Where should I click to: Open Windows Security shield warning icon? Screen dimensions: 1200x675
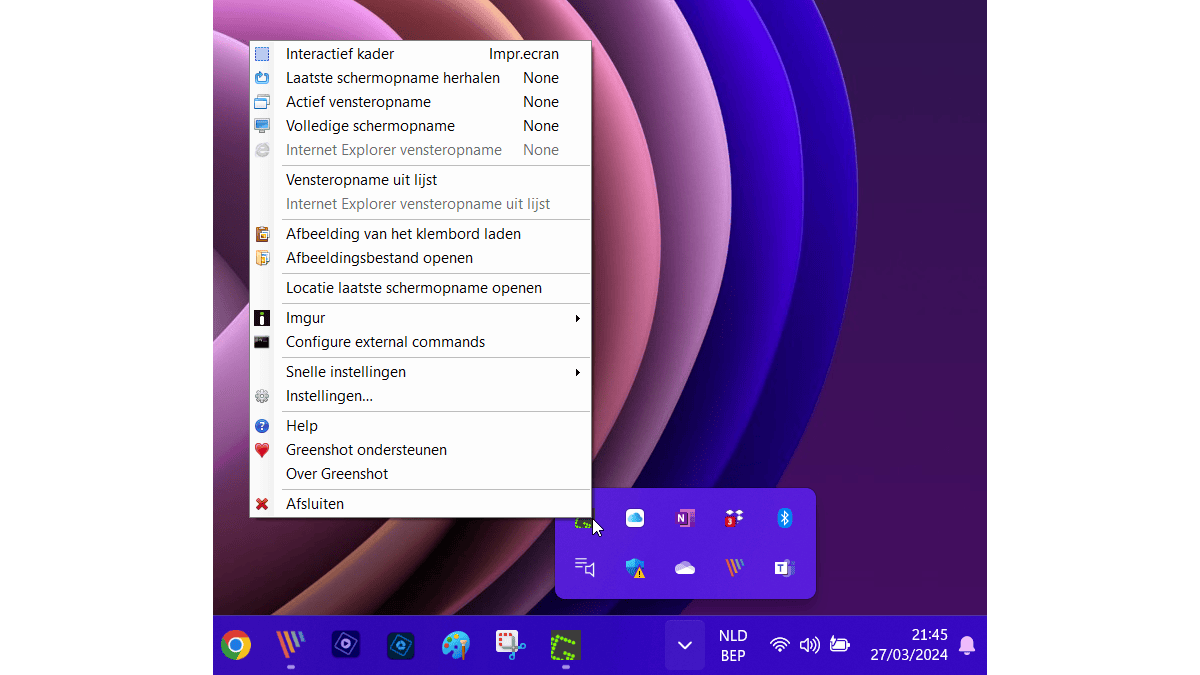pos(635,568)
